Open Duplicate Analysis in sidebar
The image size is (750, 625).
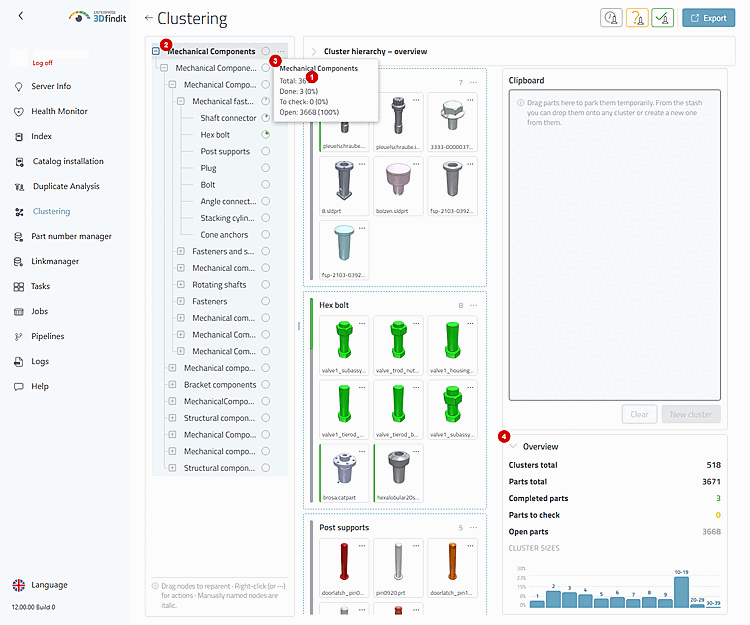tap(66, 186)
